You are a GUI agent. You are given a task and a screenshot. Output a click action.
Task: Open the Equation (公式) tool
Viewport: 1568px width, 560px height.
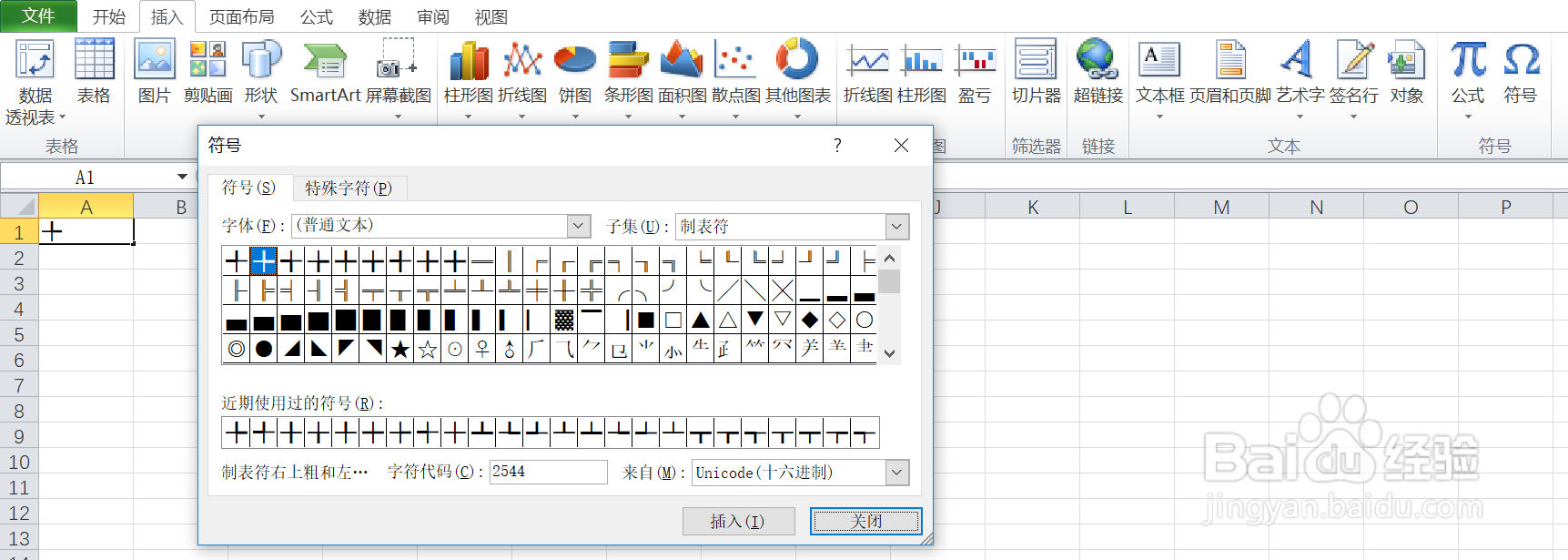pyautogui.click(x=1468, y=77)
